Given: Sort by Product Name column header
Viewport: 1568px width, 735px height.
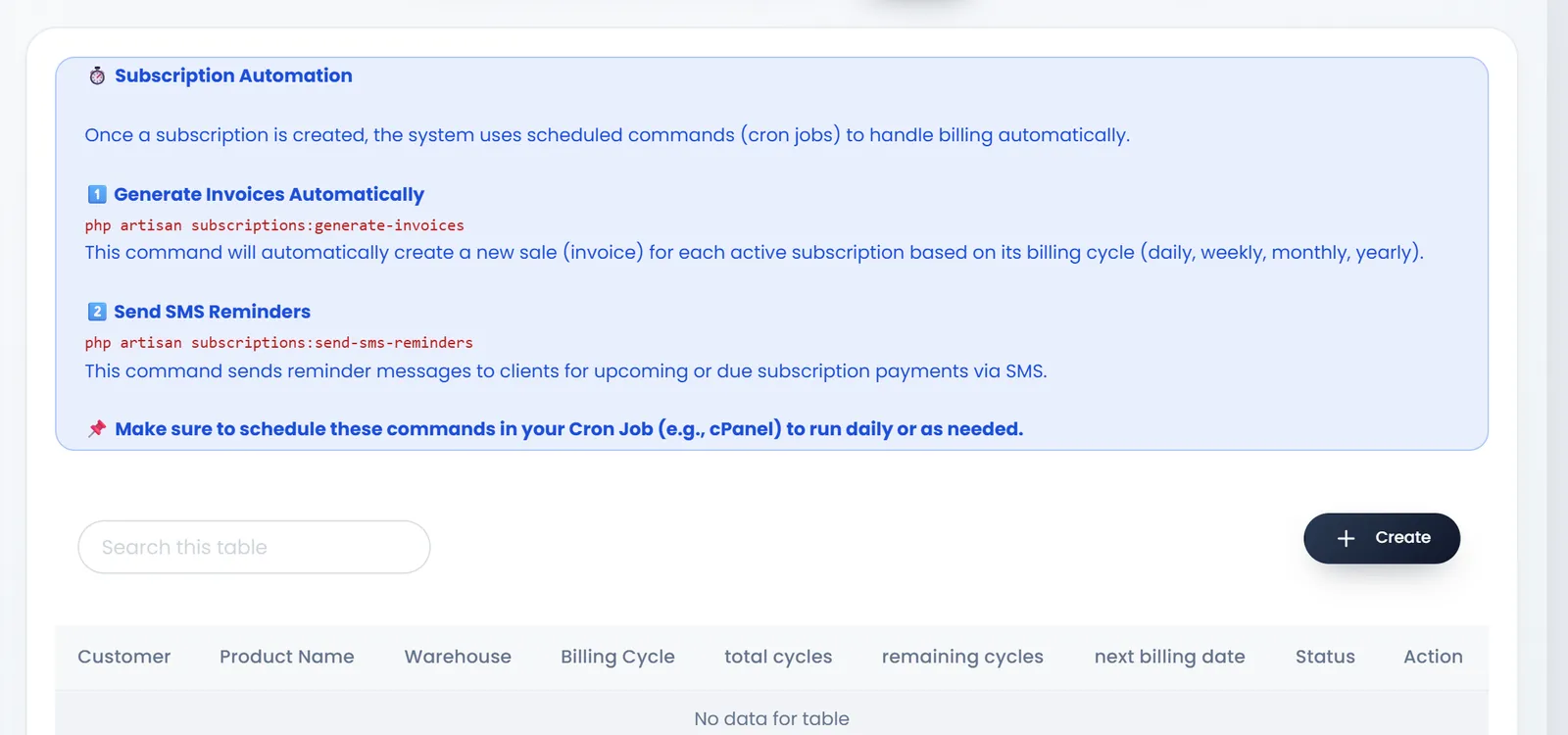Looking at the screenshot, I should [x=287, y=657].
